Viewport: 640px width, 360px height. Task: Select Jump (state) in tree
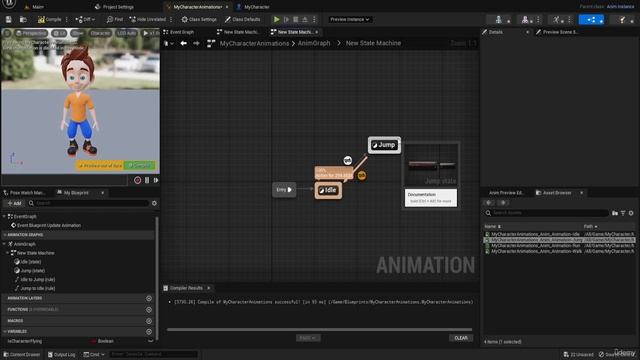(x=29, y=271)
